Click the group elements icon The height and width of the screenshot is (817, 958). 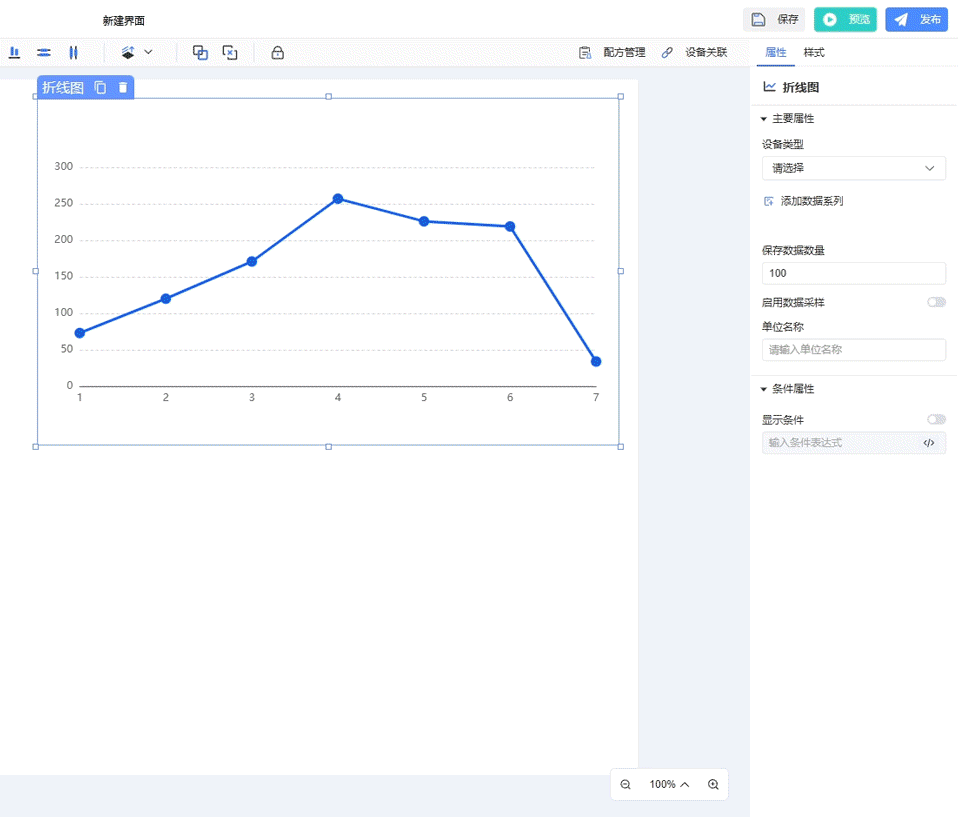(x=200, y=53)
